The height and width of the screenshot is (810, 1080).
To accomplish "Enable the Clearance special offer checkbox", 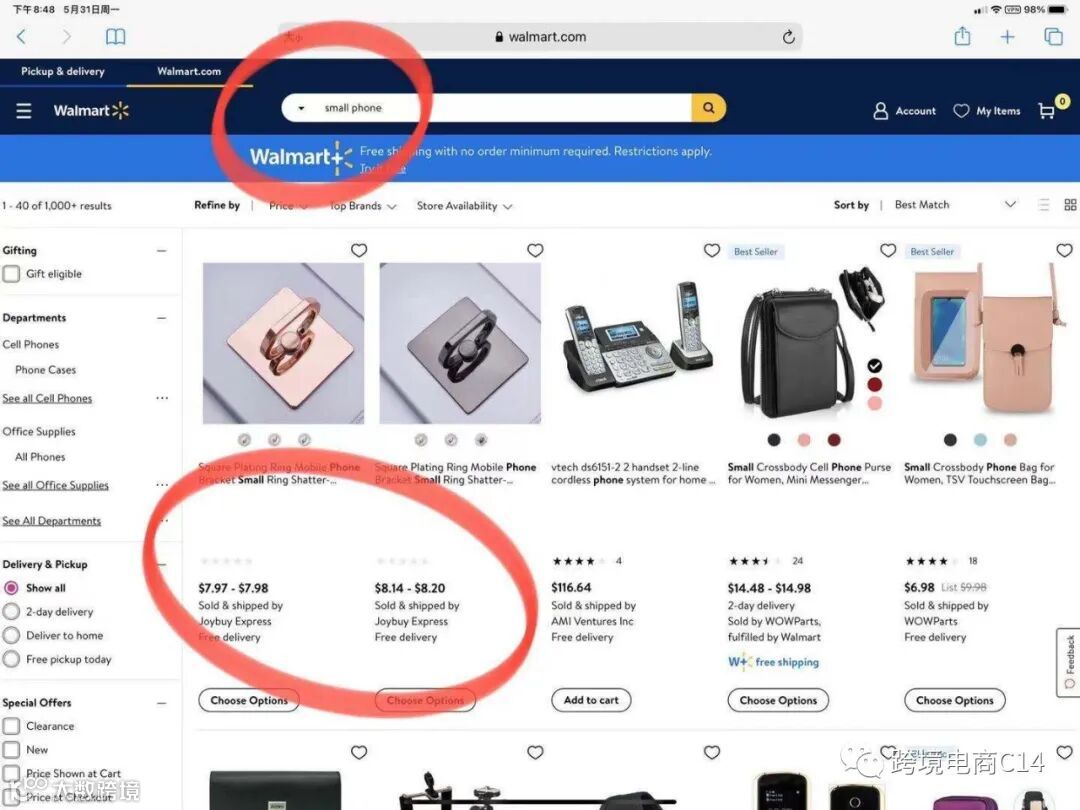I will tap(11, 726).
